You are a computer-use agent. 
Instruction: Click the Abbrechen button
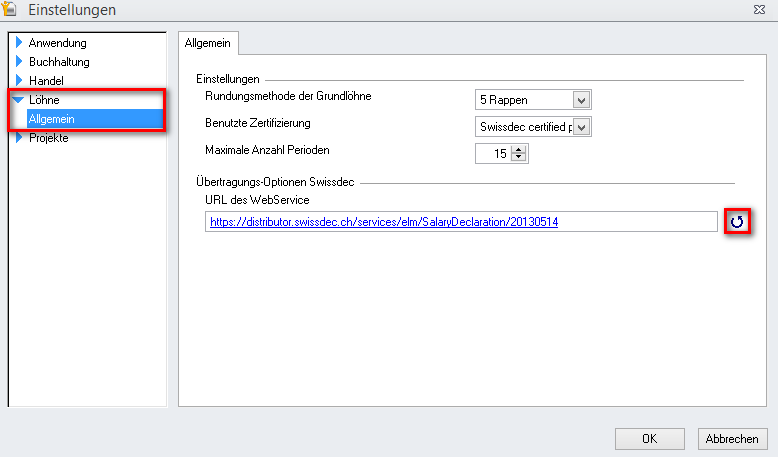[732, 439]
